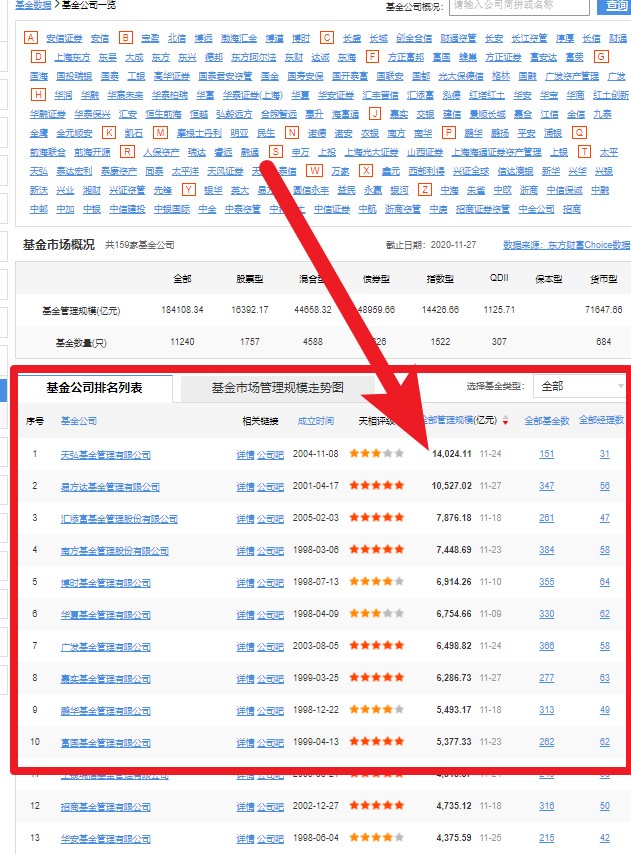Select the 184108.34 total scale cell
Screen dimensions: 631x854
point(182,310)
